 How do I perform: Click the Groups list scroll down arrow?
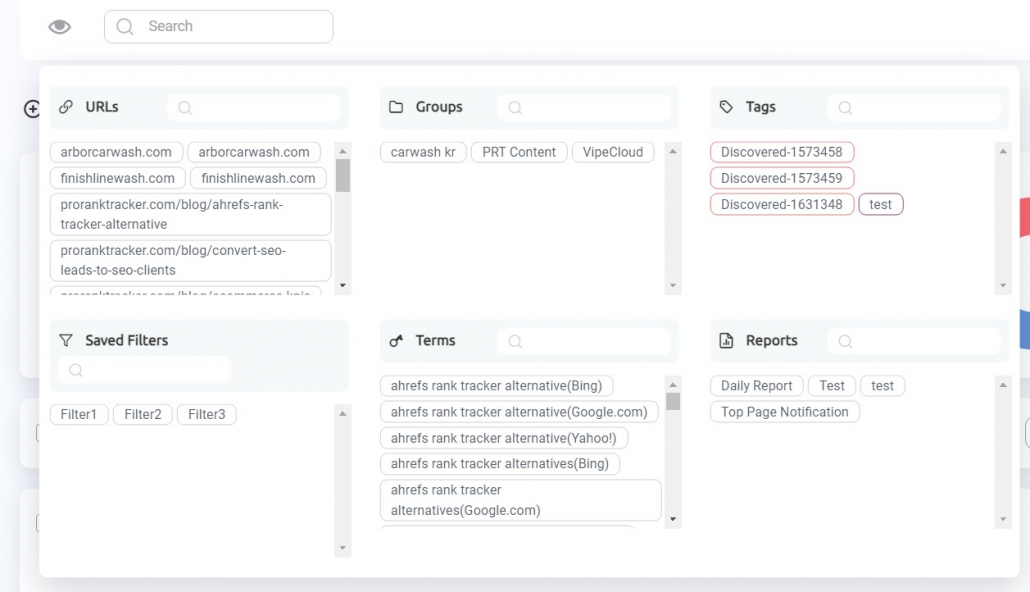pyautogui.click(x=673, y=285)
